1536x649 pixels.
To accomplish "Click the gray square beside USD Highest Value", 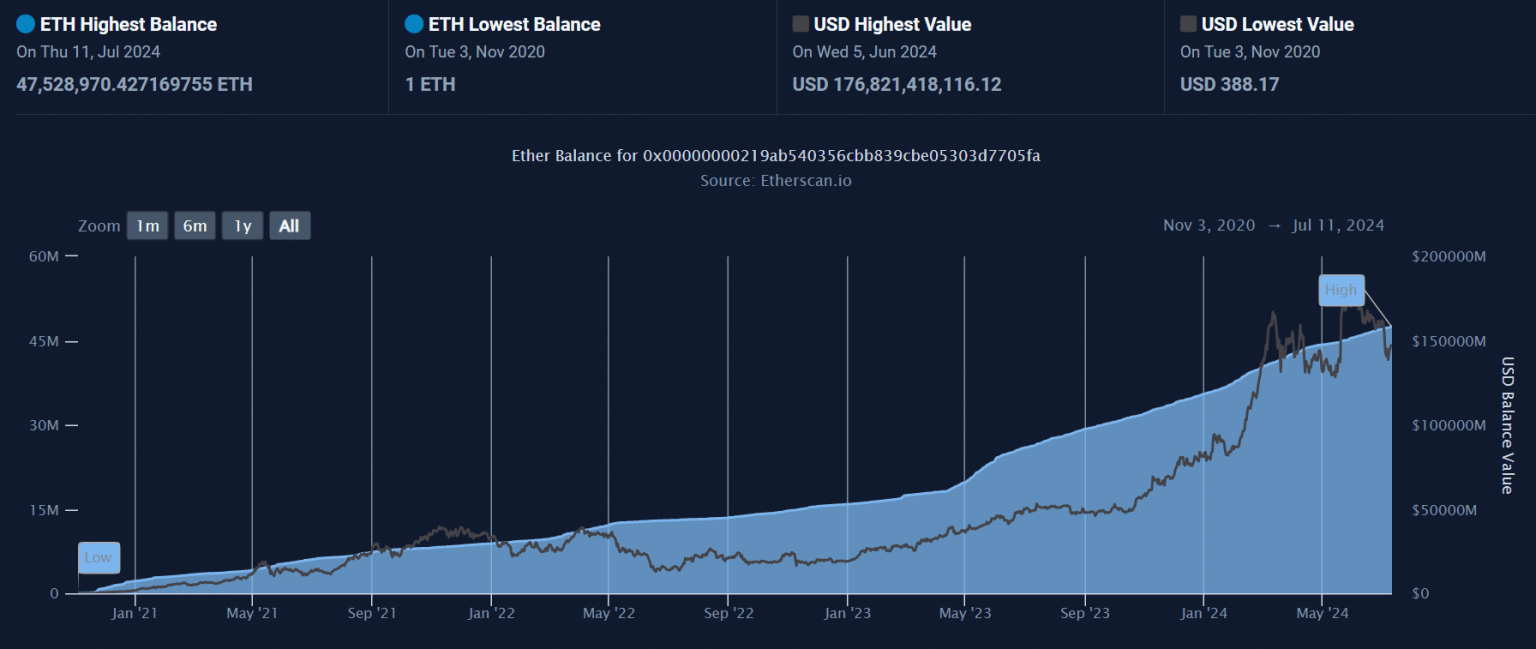I will (x=801, y=24).
